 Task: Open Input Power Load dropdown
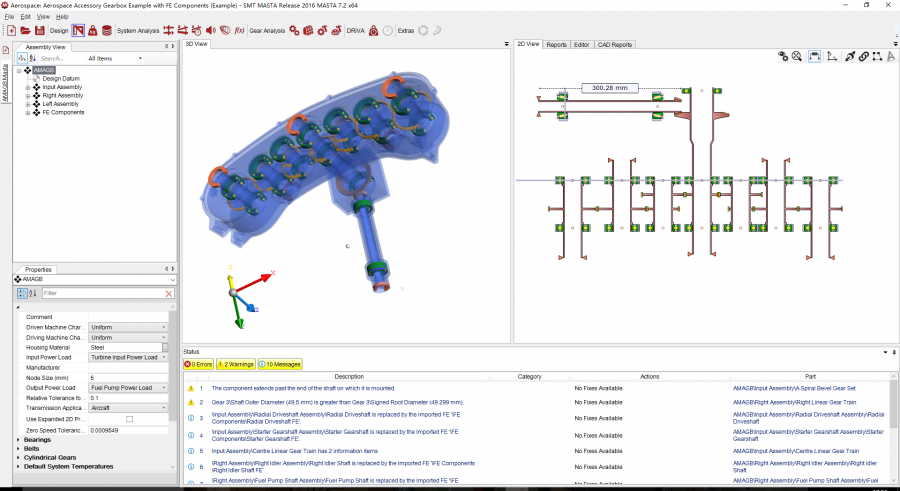coord(128,357)
